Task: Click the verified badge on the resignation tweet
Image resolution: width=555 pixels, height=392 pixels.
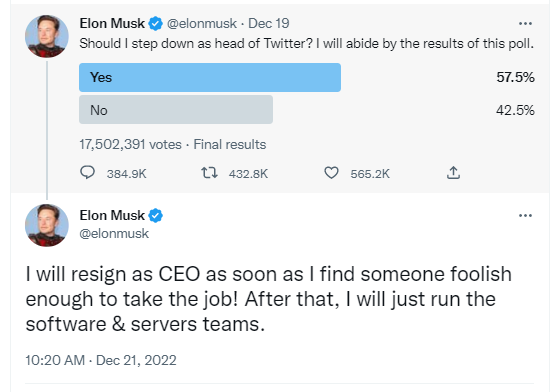Action: [155, 216]
